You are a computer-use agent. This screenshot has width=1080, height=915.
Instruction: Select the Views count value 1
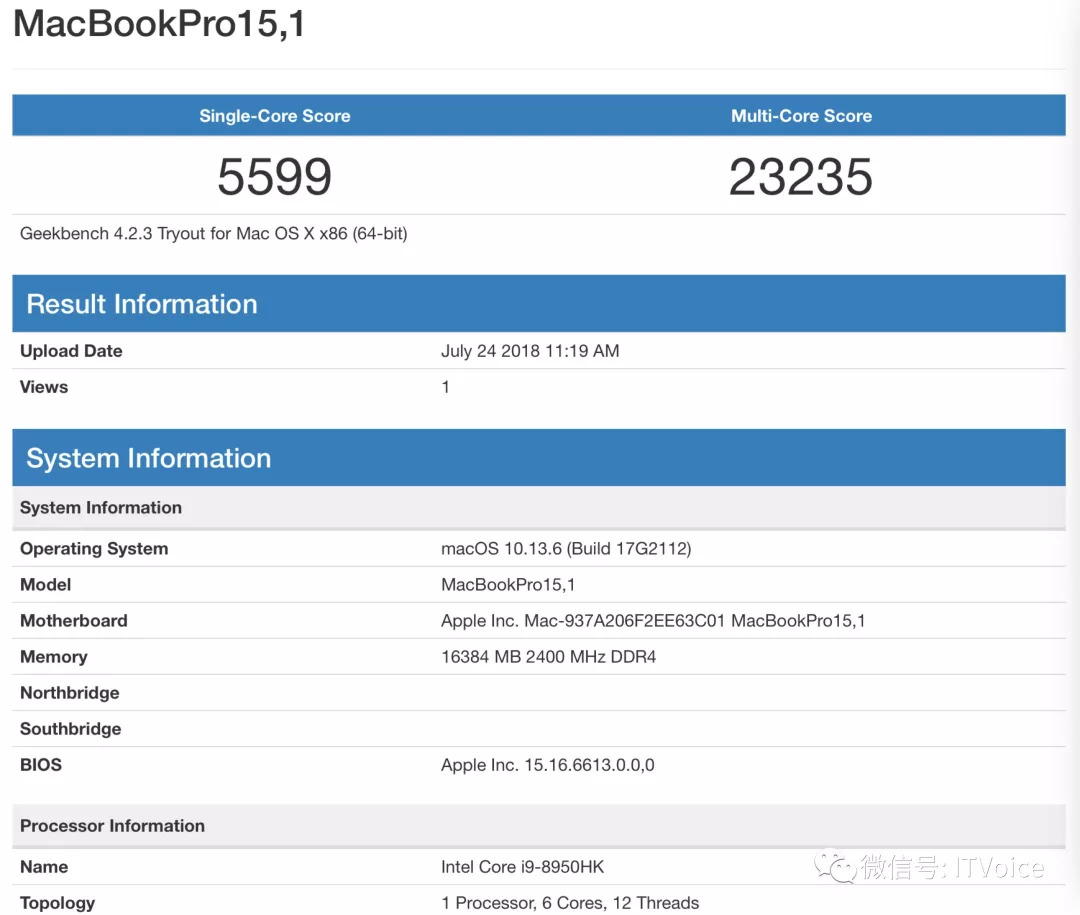coord(446,387)
